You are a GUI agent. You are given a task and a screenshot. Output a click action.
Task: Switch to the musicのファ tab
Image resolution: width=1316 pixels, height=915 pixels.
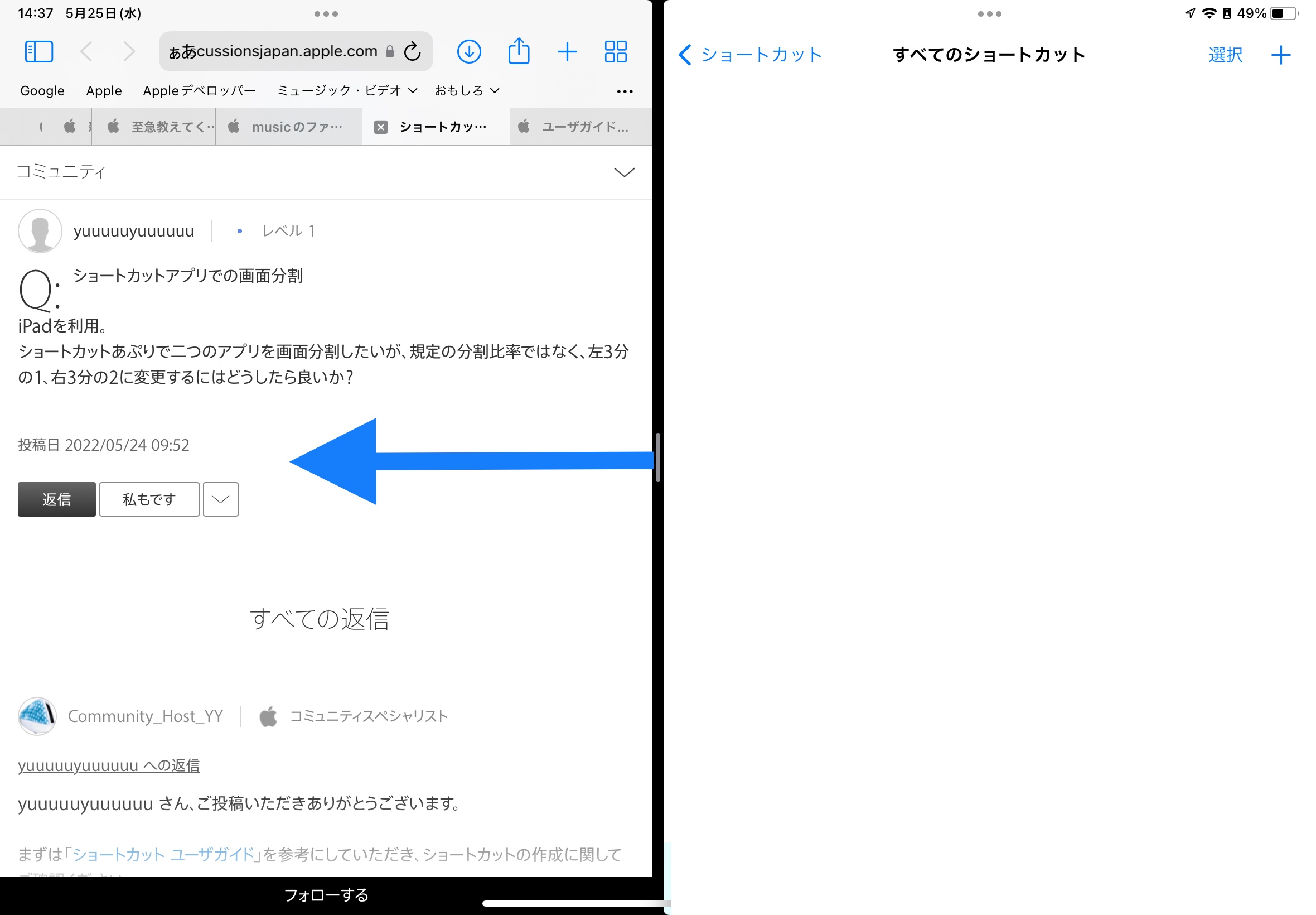(289, 127)
